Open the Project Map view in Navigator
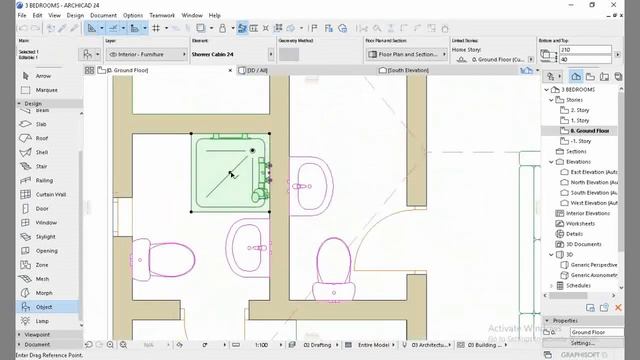Image resolution: width=640 pixels, height=360 pixels. pyautogui.click(x=576, y=76)
